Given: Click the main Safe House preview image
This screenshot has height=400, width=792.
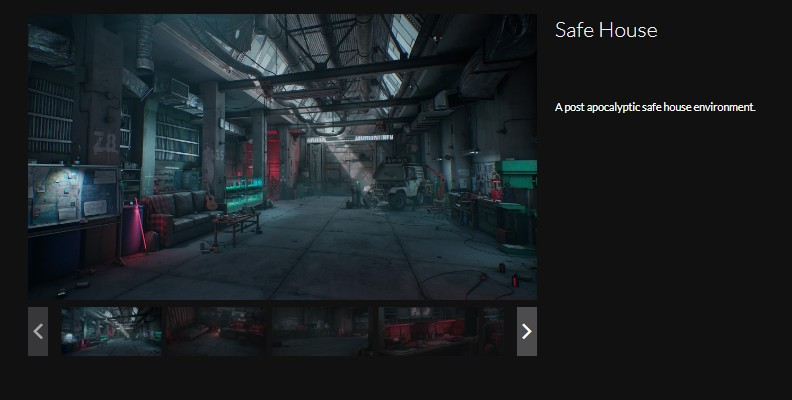Looking at the screenshot, I should coord(282,157).
